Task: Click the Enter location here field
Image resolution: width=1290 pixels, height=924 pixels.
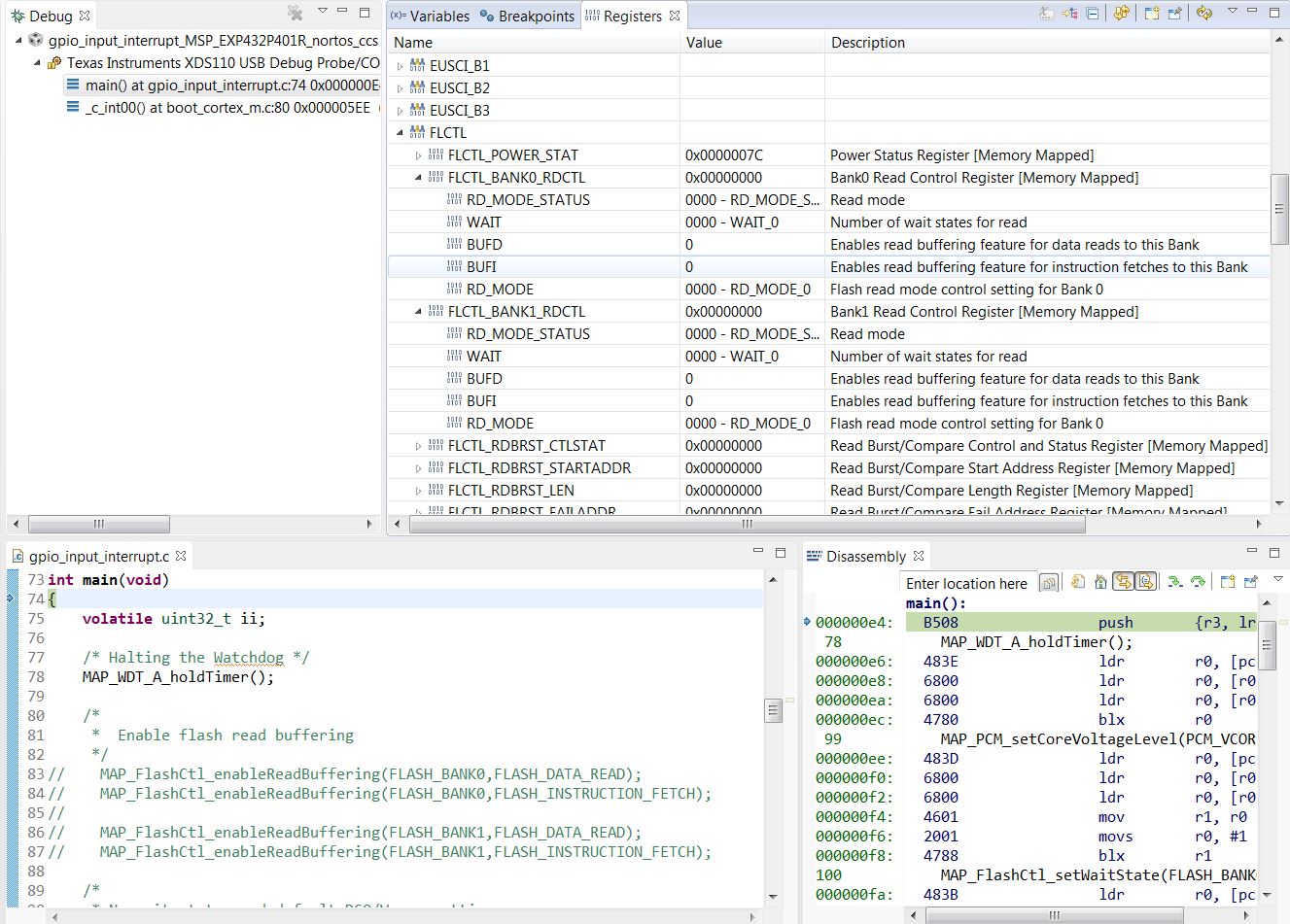Action: click(966, 584)
